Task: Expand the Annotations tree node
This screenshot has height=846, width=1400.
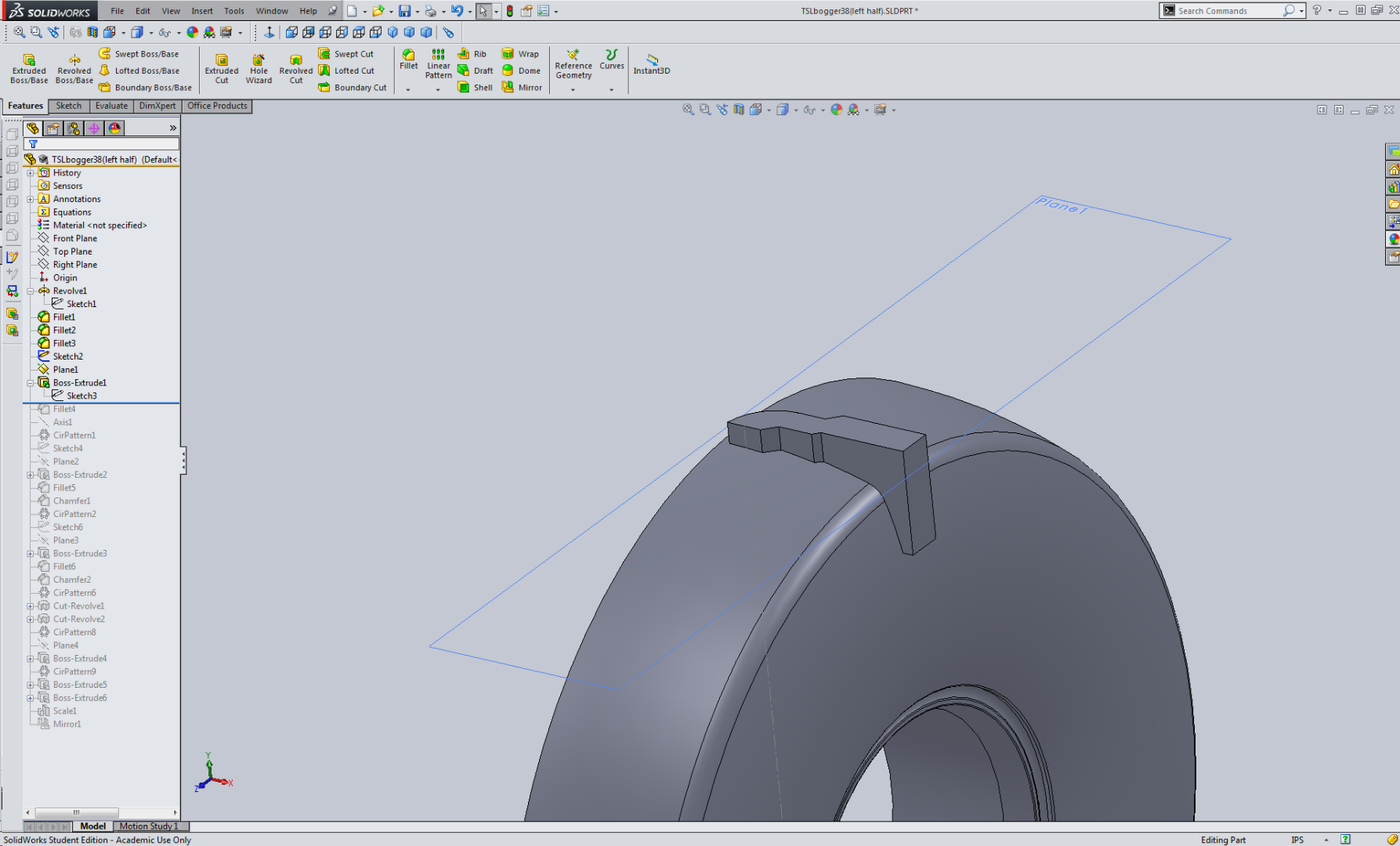Action: [x=30, y=198]
